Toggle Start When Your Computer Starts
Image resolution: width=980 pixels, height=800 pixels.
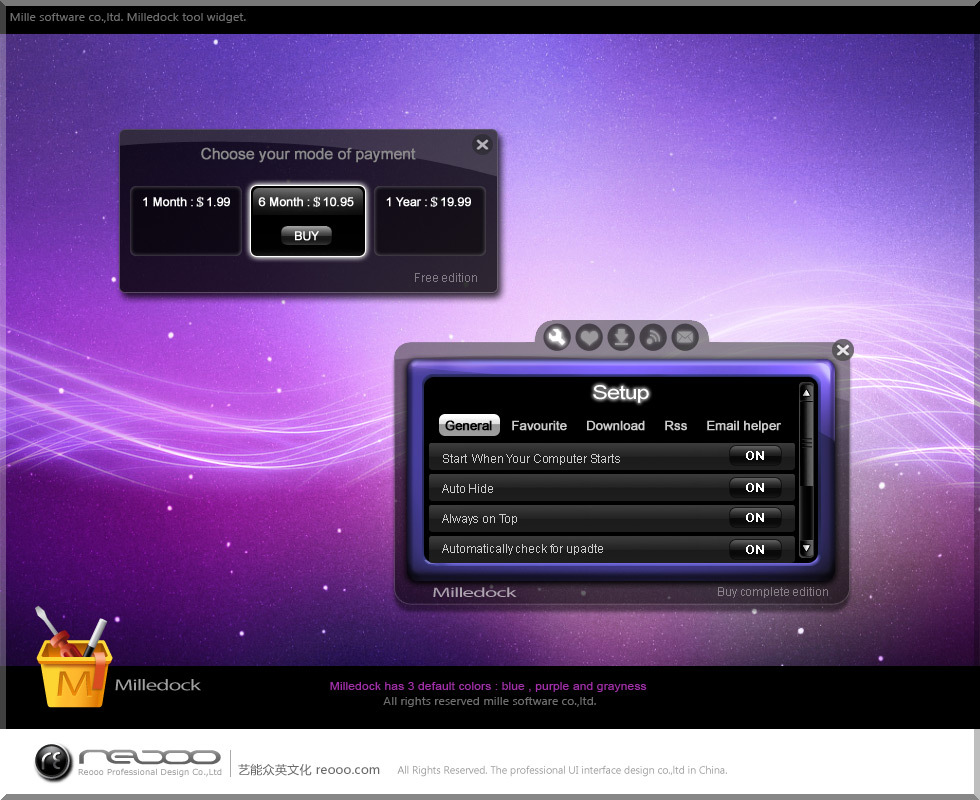pyautogui.click(x=755, y=456)
